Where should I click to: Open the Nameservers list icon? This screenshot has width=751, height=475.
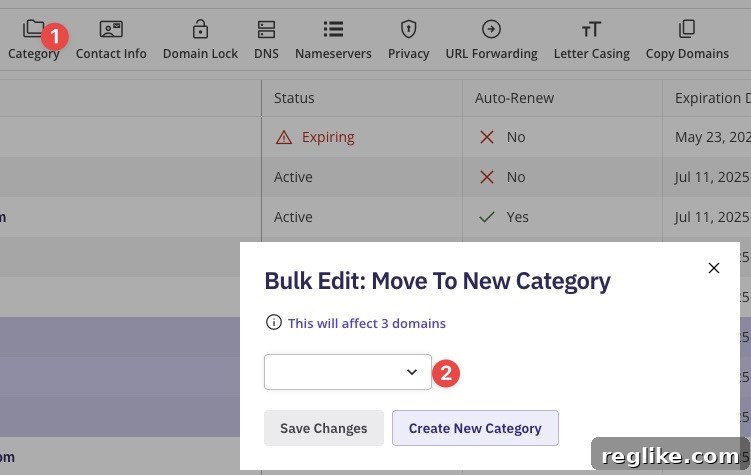[333, 29]
